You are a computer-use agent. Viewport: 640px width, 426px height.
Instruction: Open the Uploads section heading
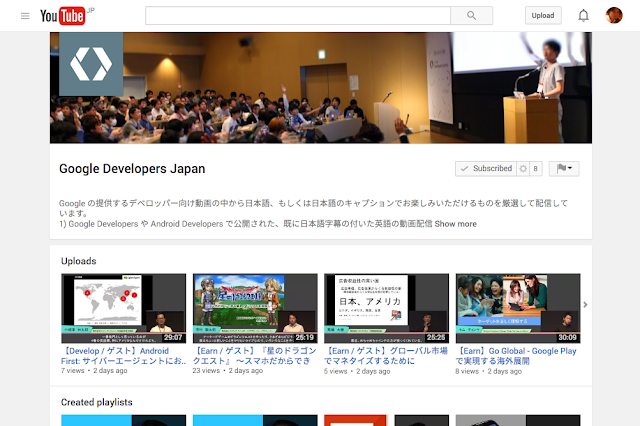click(78, 261)
